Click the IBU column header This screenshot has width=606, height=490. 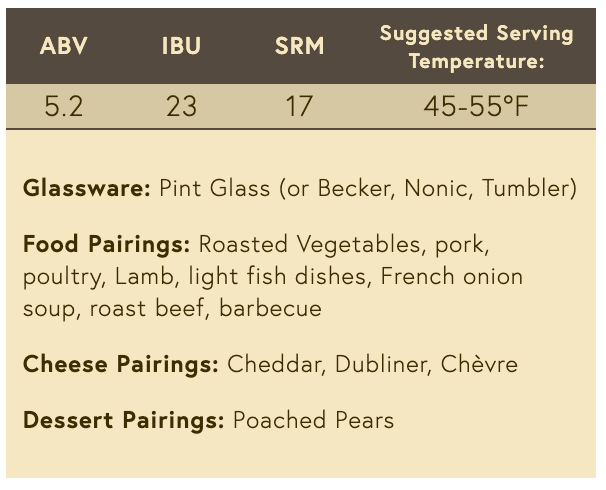[181, 47]
